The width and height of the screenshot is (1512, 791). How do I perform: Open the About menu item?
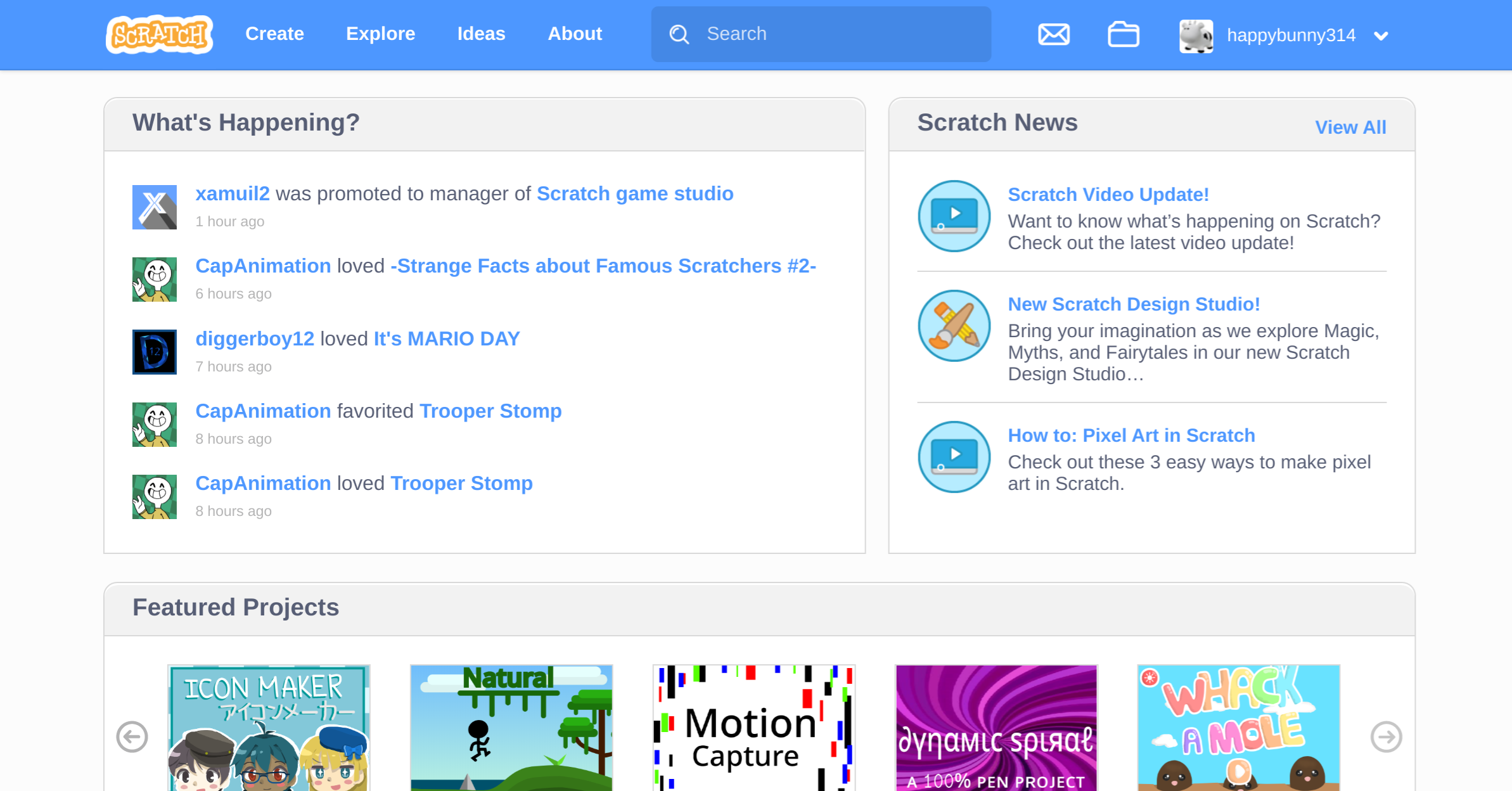coord(575,34)
